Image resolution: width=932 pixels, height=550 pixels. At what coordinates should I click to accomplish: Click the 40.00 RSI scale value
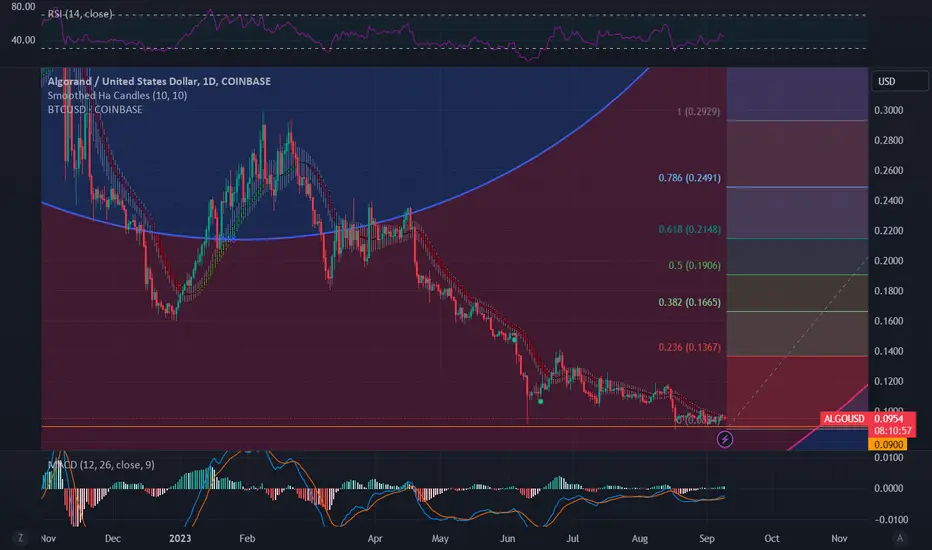pos(23,40)
